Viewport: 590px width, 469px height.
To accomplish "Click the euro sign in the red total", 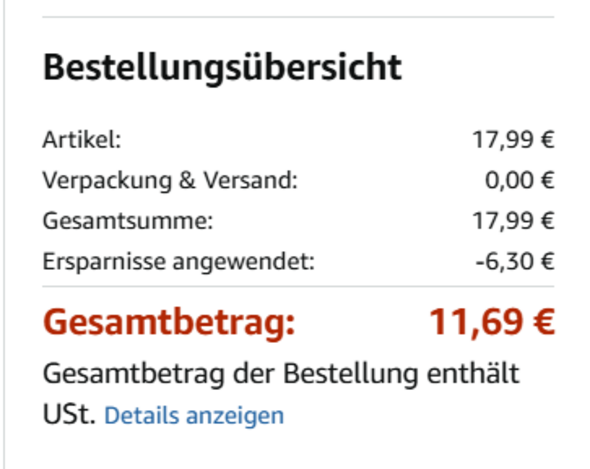I will 544,322.
